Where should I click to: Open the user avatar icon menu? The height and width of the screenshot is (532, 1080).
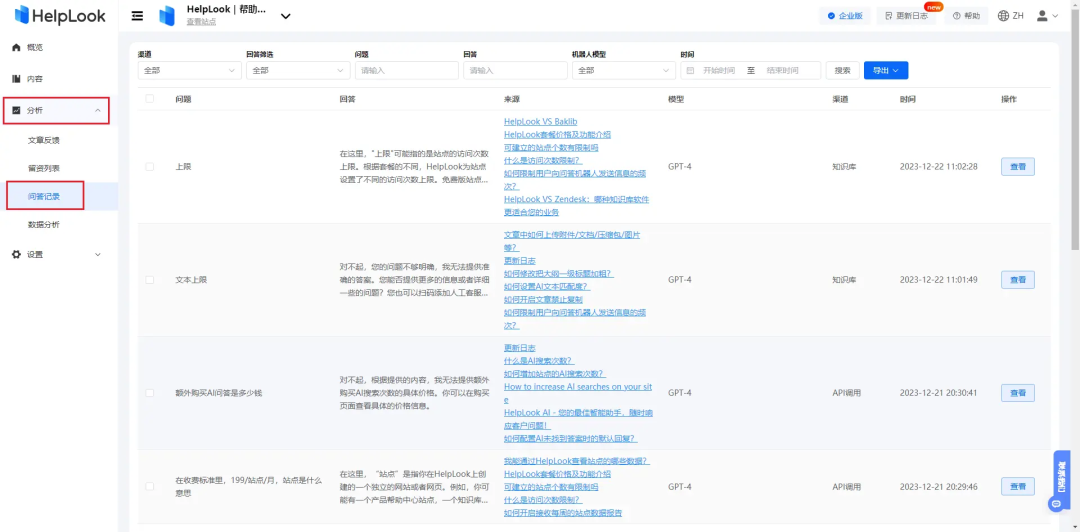point(1043,16)
